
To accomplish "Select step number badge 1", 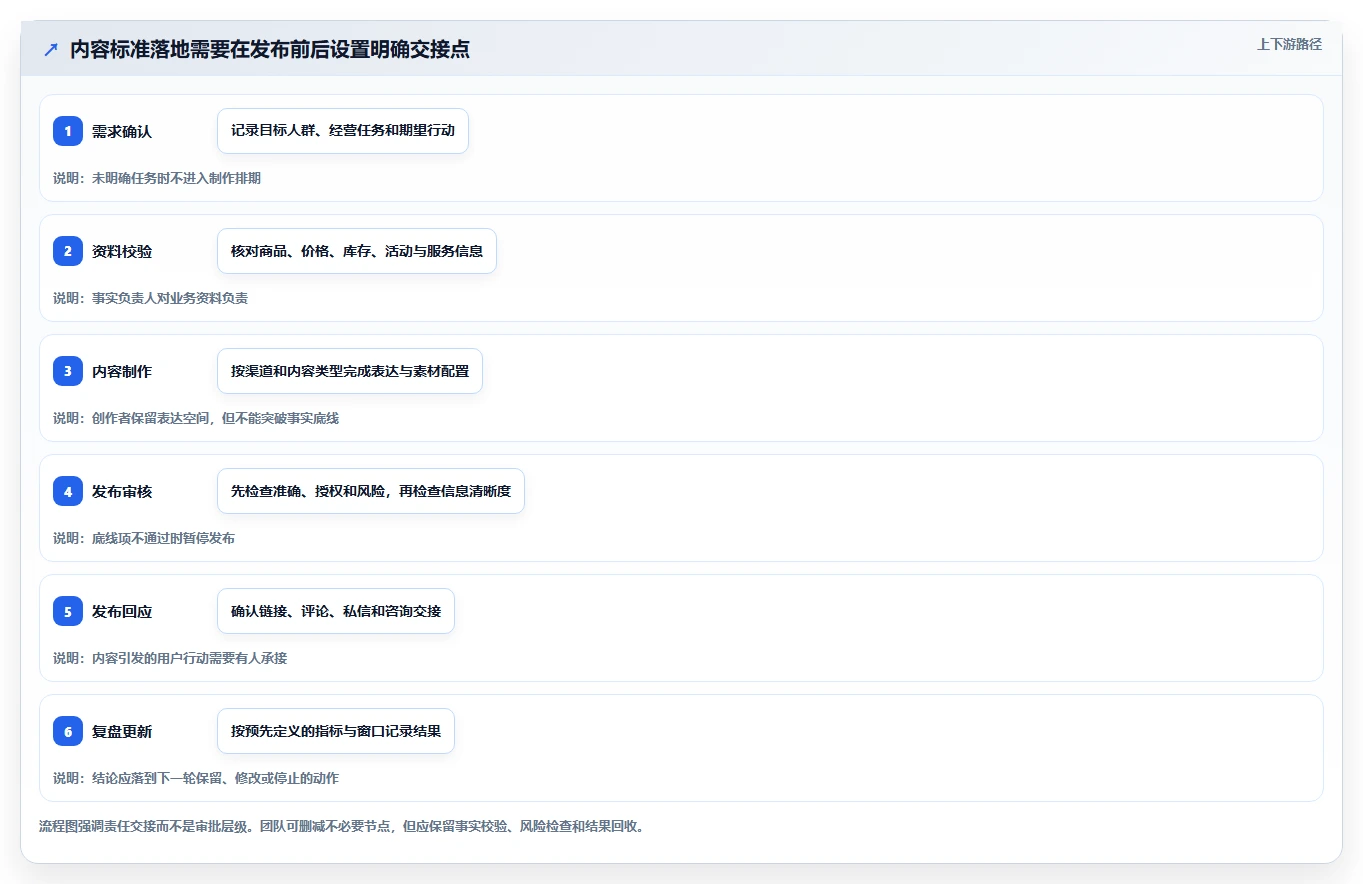I will 68,131.
